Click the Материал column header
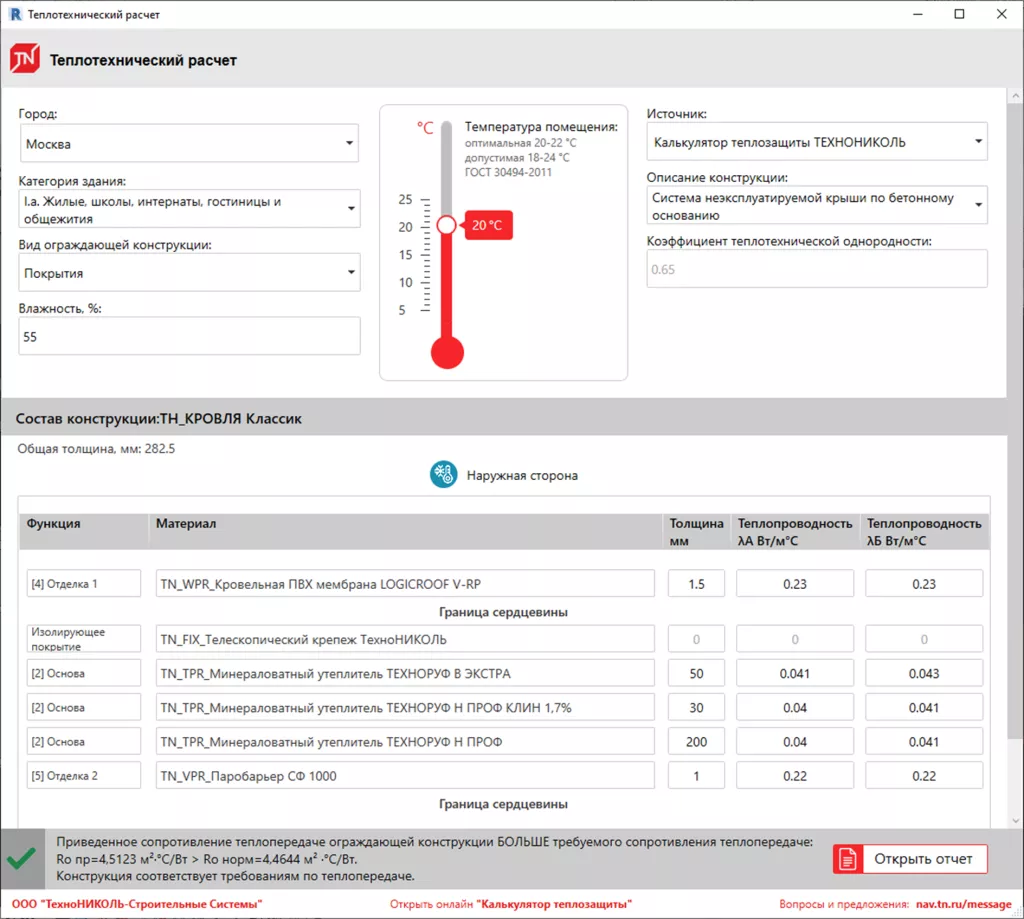The image size is (1024, 919). coord(186,524)
